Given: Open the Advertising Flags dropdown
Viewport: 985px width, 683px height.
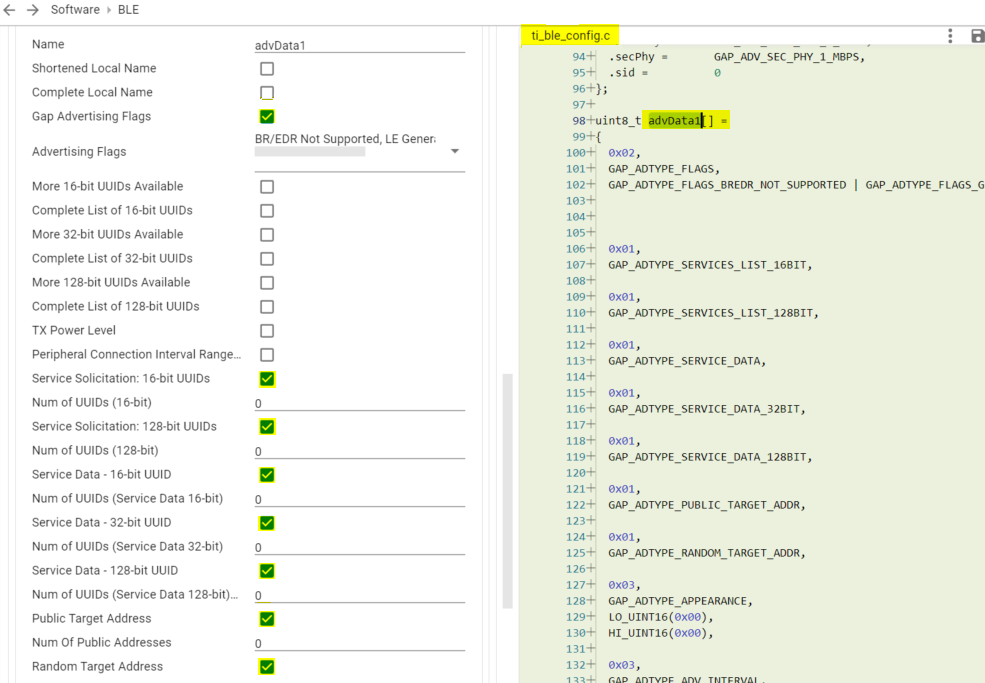Looking at the screenshot, I should click(455, 150).
